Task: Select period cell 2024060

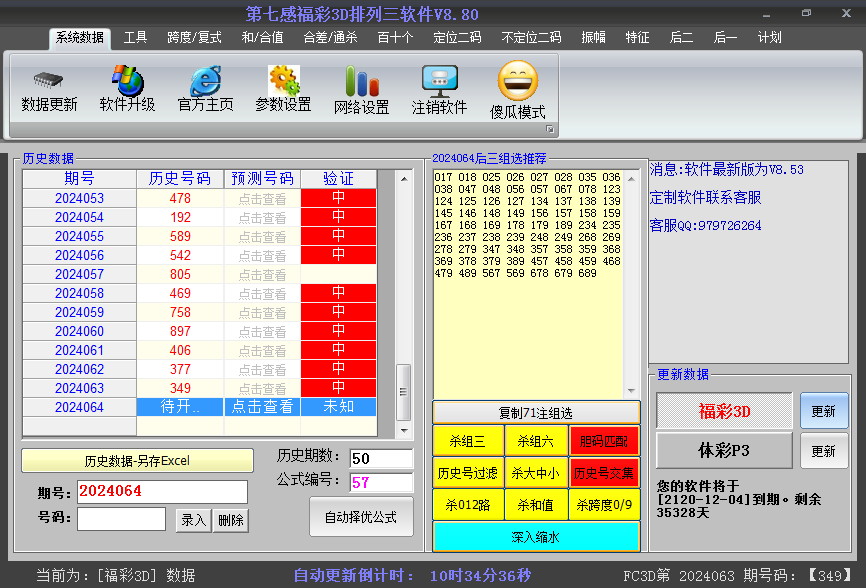Action: [80, 331]
